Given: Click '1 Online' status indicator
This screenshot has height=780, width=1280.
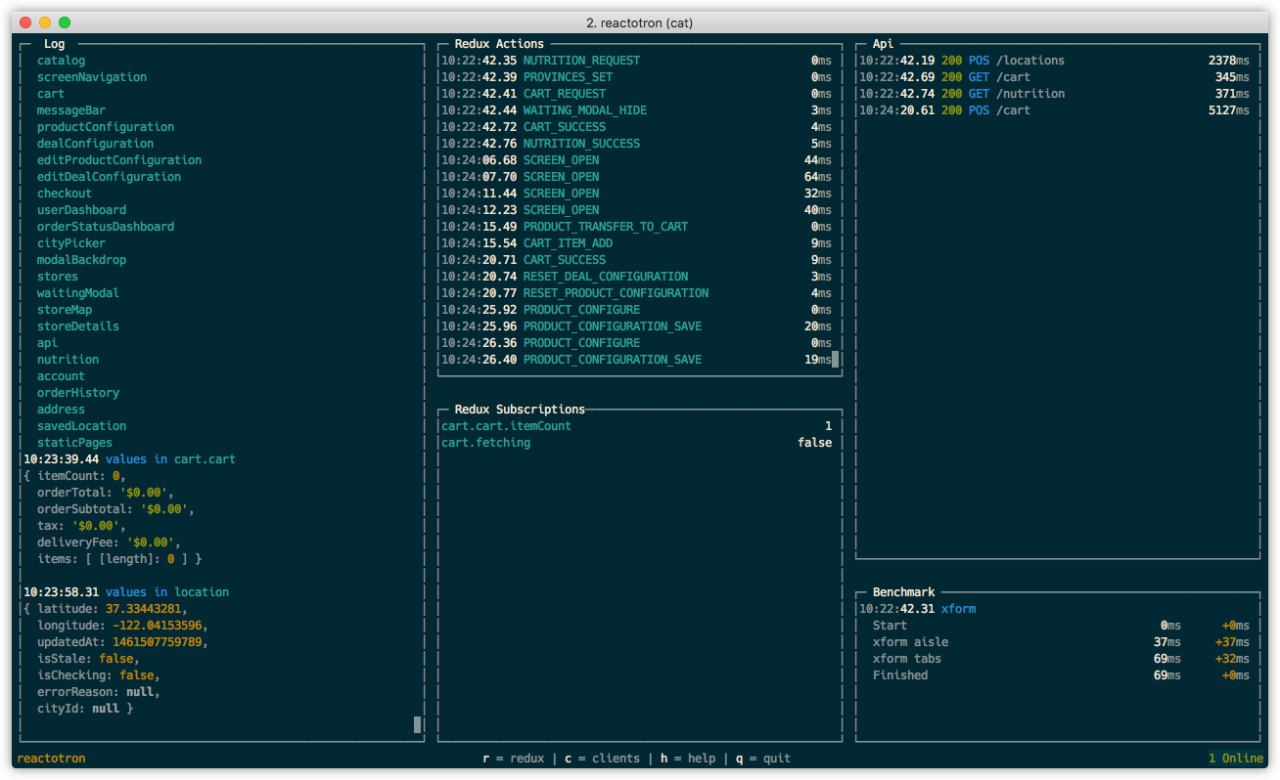Looking at the screenshot, I should point(1235,758).
